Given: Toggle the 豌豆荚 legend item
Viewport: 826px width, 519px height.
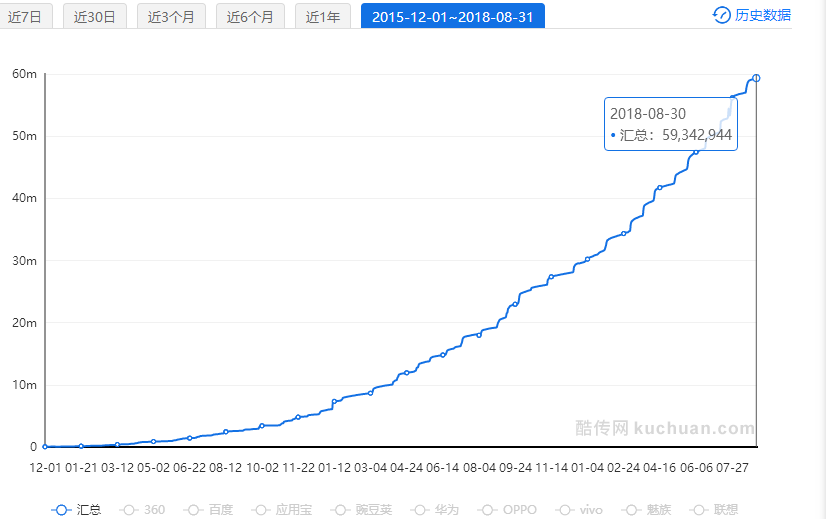Looking at the screenshot, I should (x=361, y=509).
